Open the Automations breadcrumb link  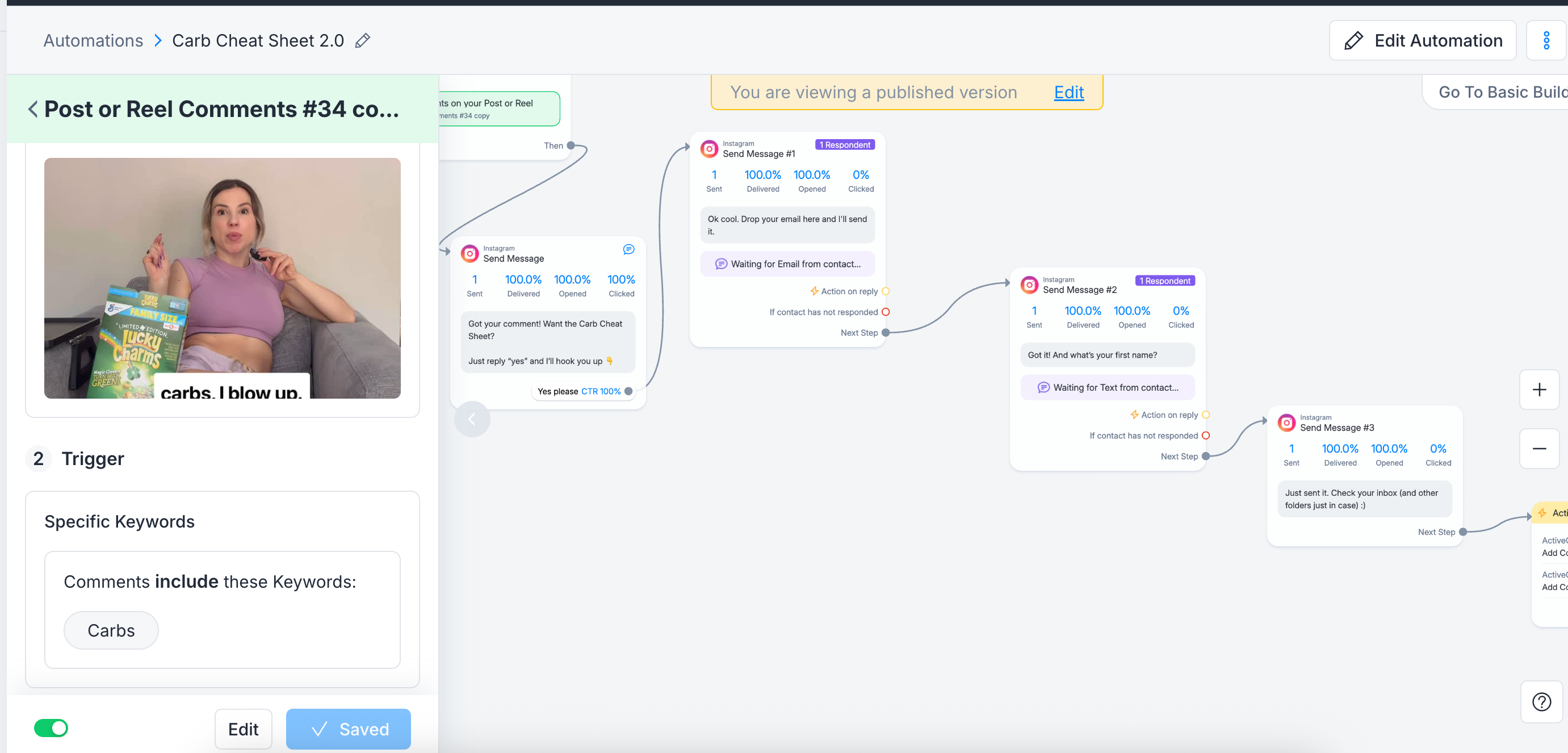pos(93,41)
